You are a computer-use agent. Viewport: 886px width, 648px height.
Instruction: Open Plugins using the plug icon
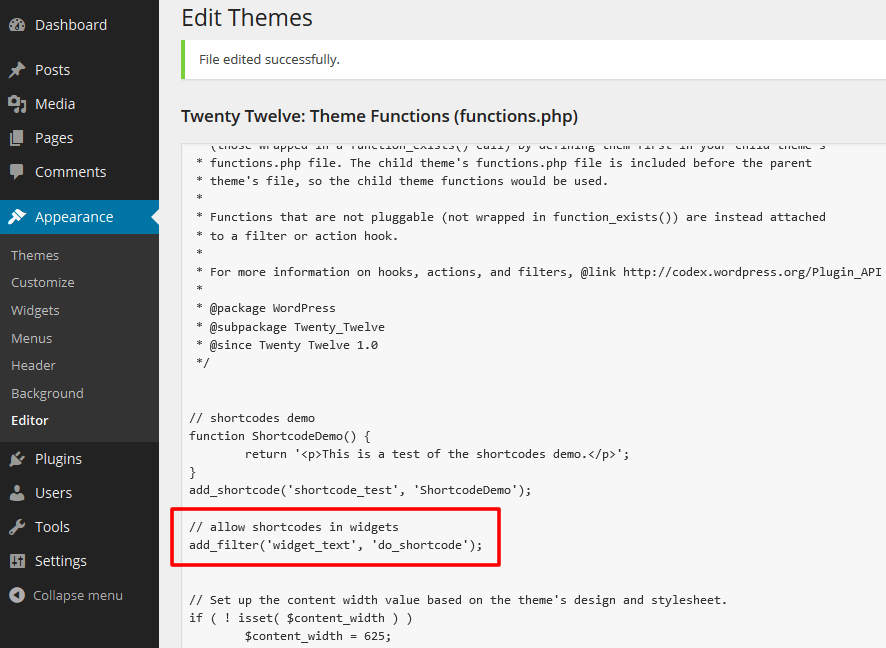[x=18, y=458]
